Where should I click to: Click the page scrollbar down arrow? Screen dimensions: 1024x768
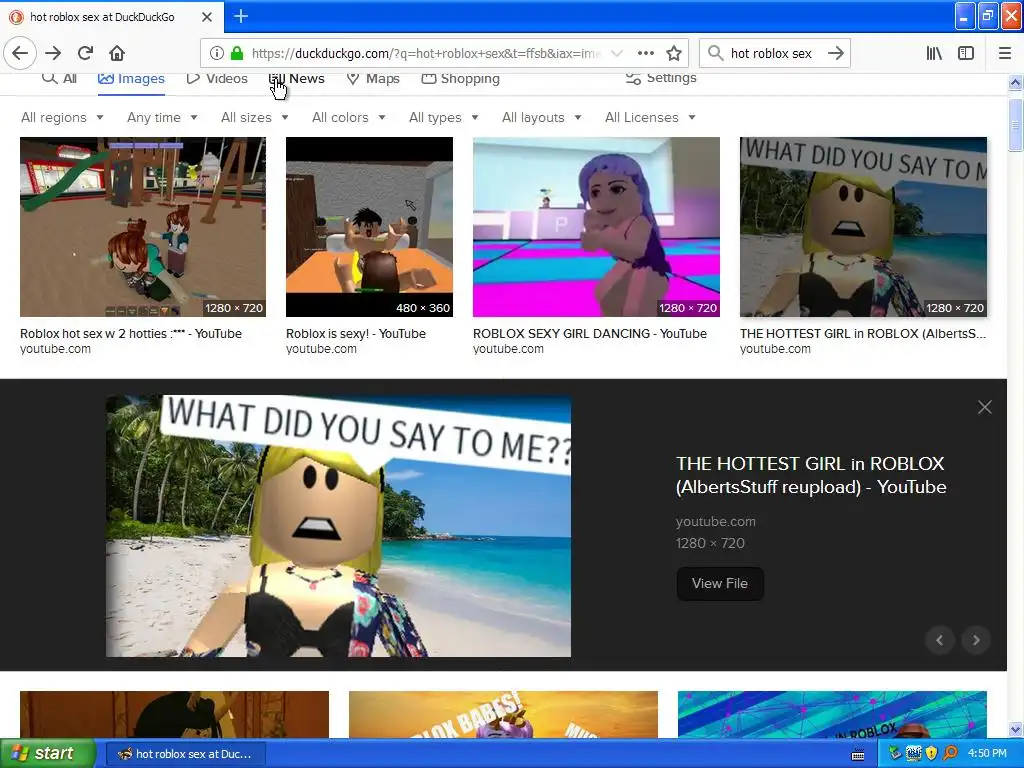(1015, 729)
